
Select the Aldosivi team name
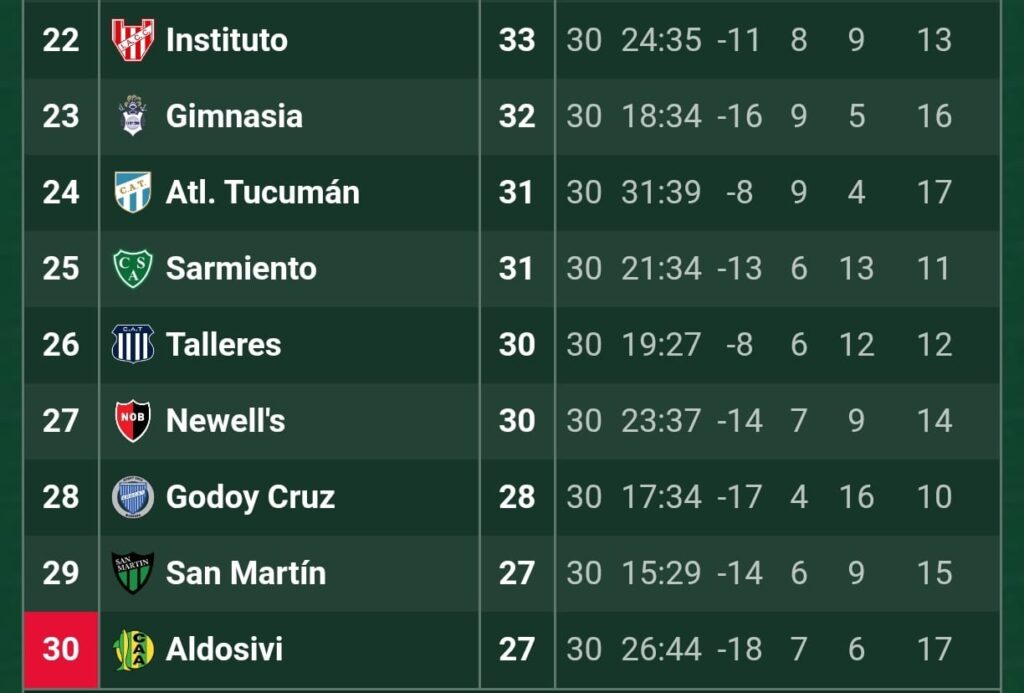(x=224, y=649)
